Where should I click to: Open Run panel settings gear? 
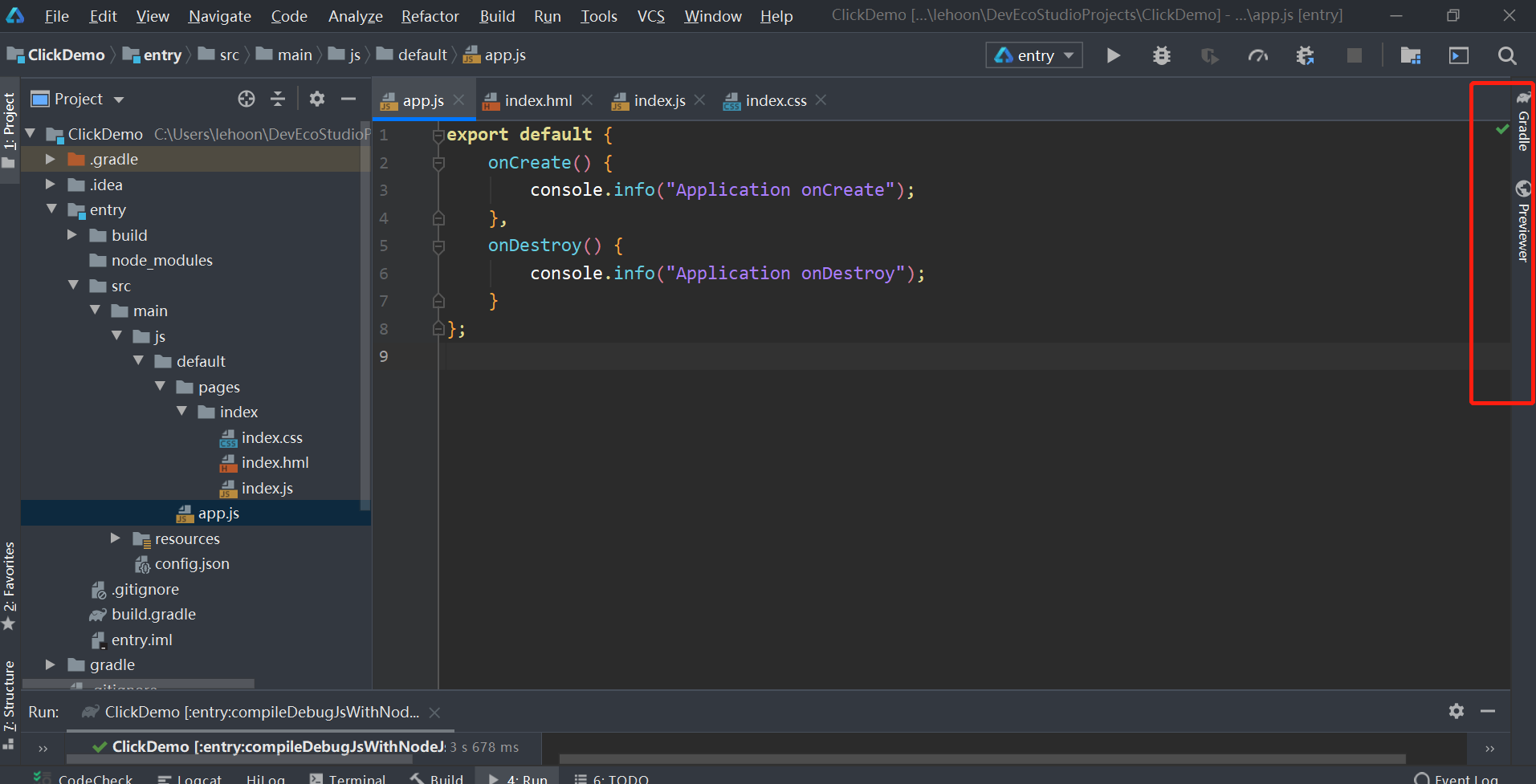[x=1456, y=711]
